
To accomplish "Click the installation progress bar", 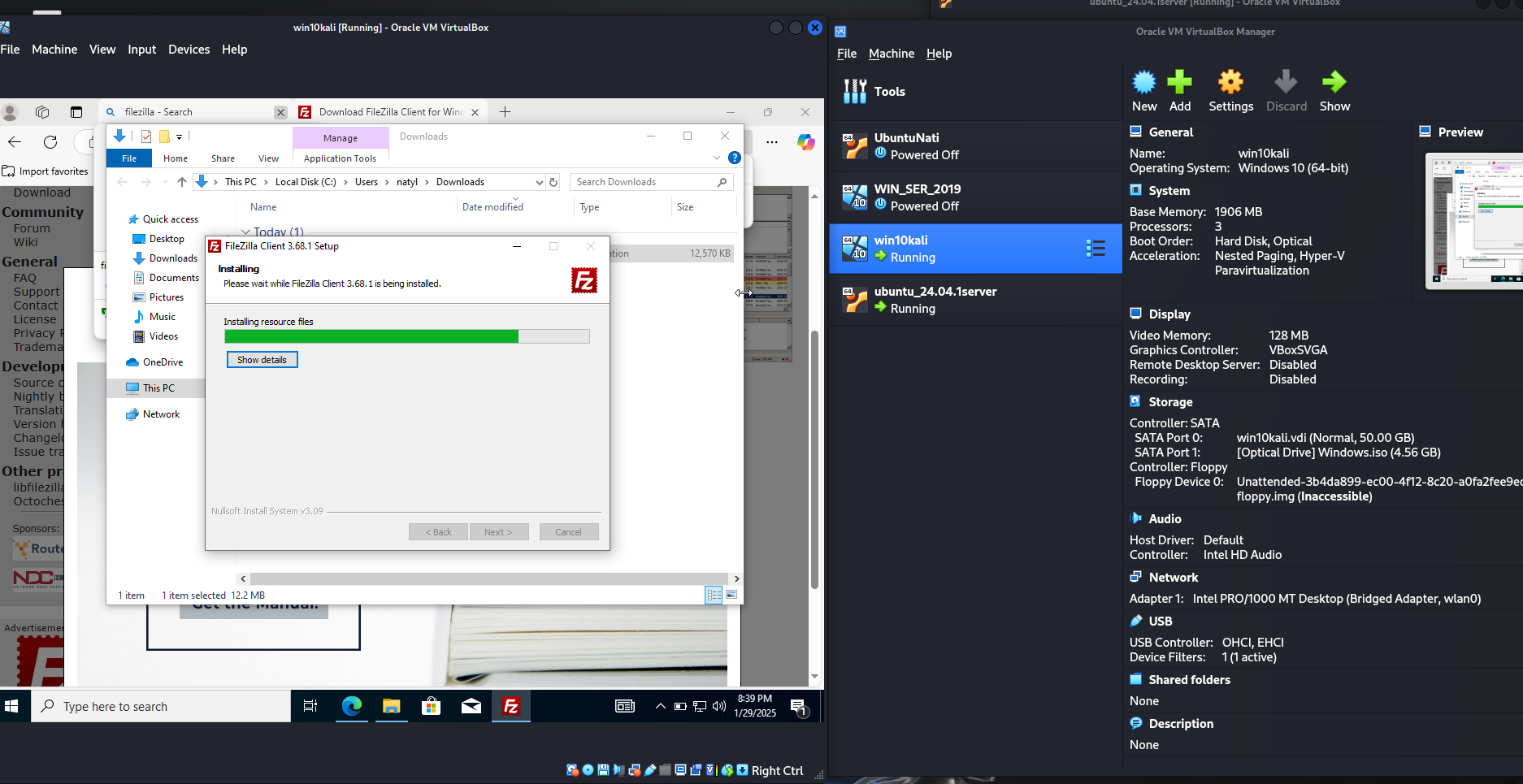I will (x=406, y=336).
